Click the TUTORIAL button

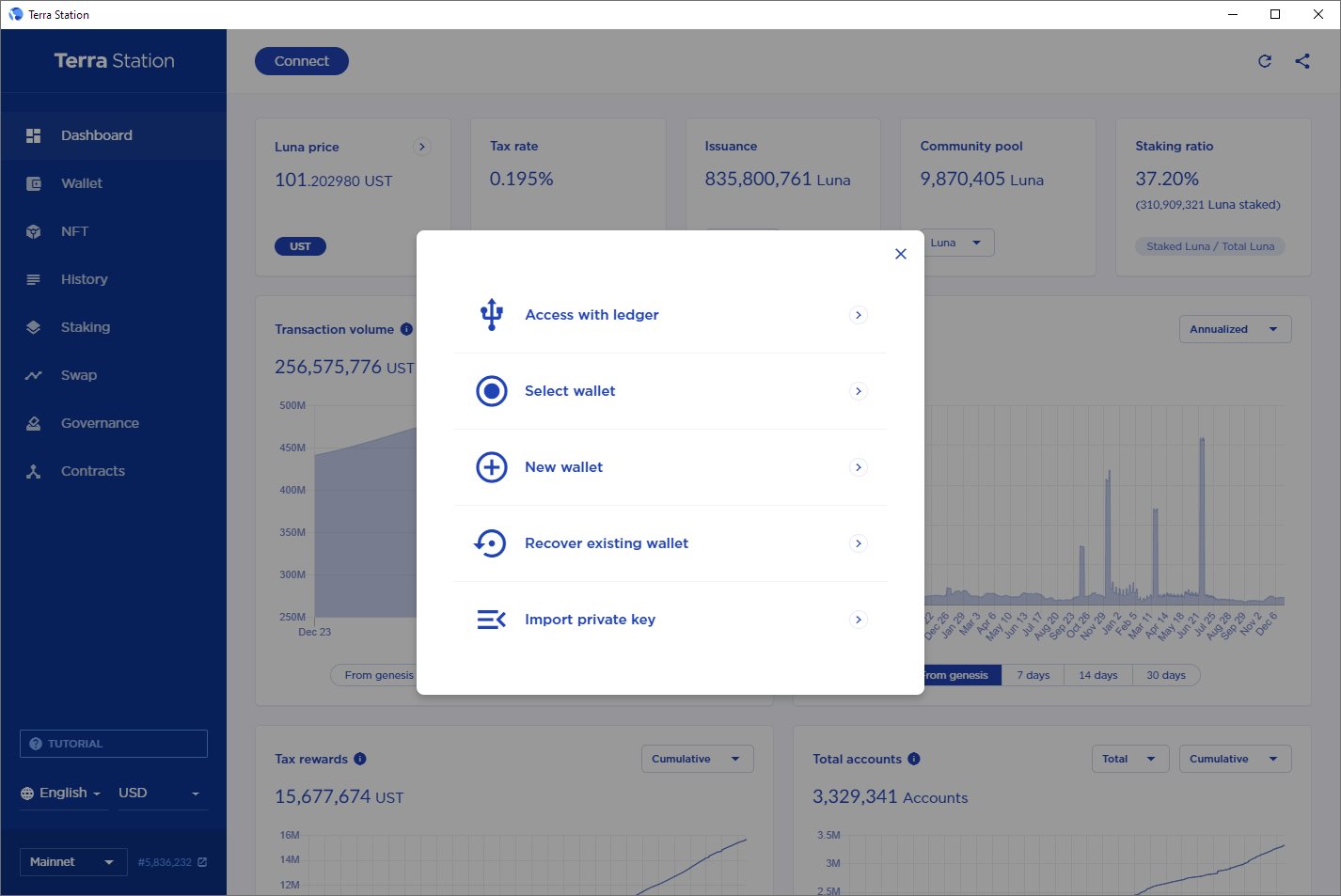point(114,744)
